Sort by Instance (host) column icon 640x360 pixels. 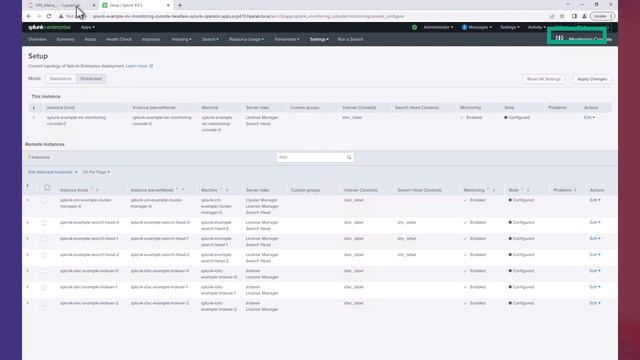(97, 190)
